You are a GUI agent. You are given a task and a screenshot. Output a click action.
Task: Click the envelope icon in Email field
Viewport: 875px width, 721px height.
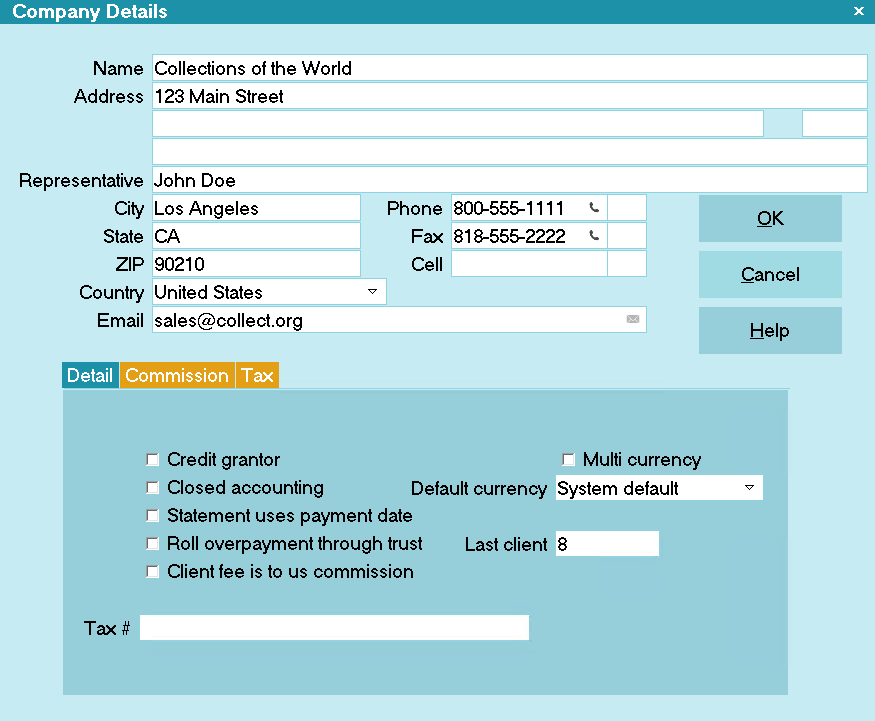click(633, 319)
